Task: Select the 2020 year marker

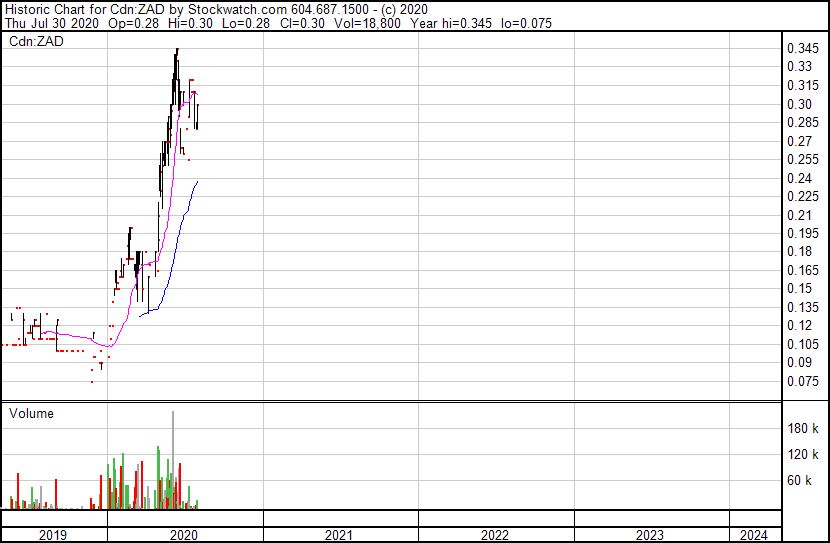Action: pos(185,535)
